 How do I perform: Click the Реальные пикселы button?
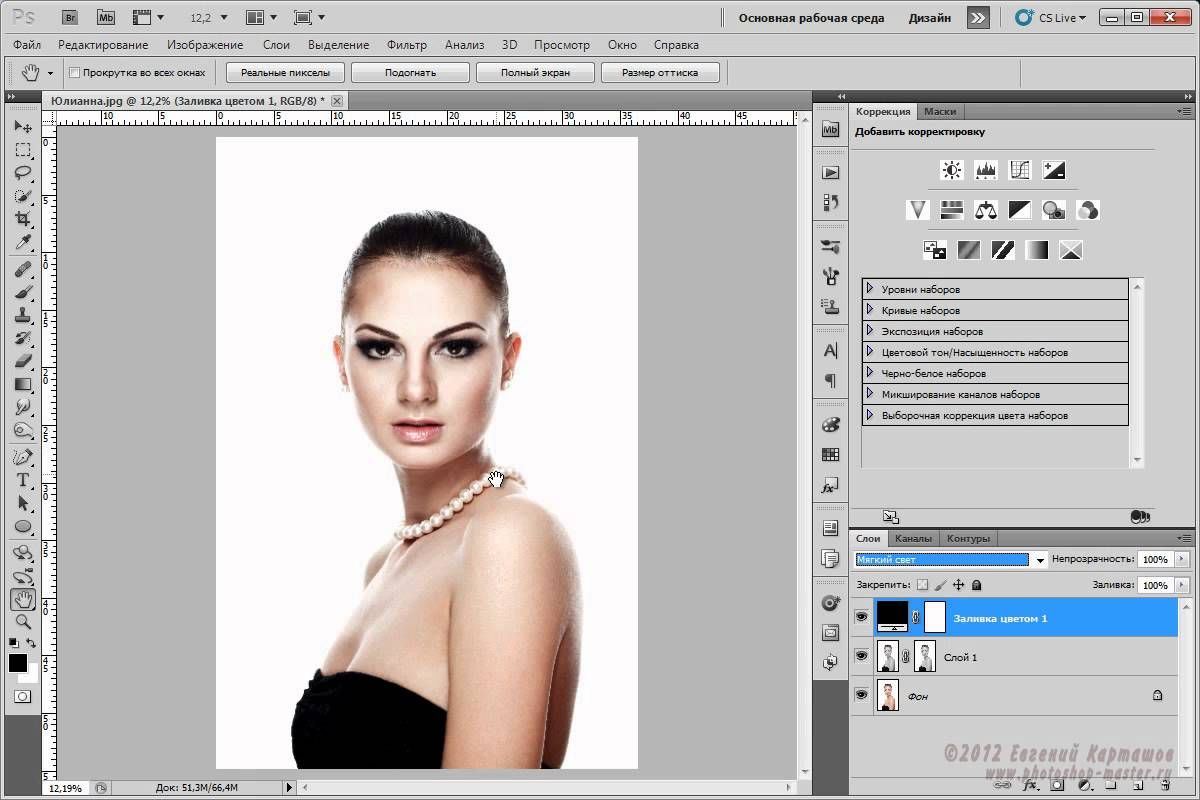(x=285, y=73)
